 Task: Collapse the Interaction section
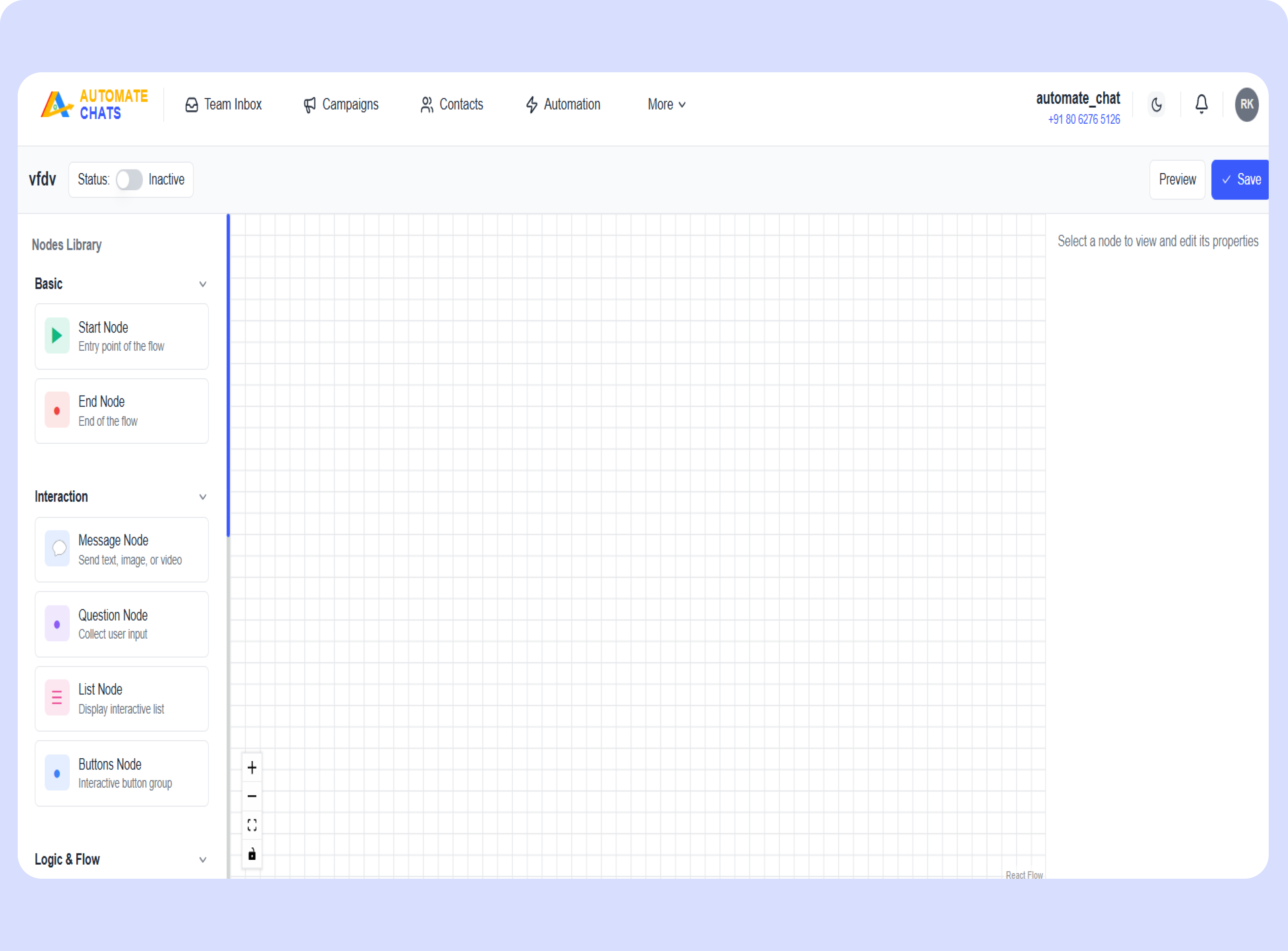202,496
